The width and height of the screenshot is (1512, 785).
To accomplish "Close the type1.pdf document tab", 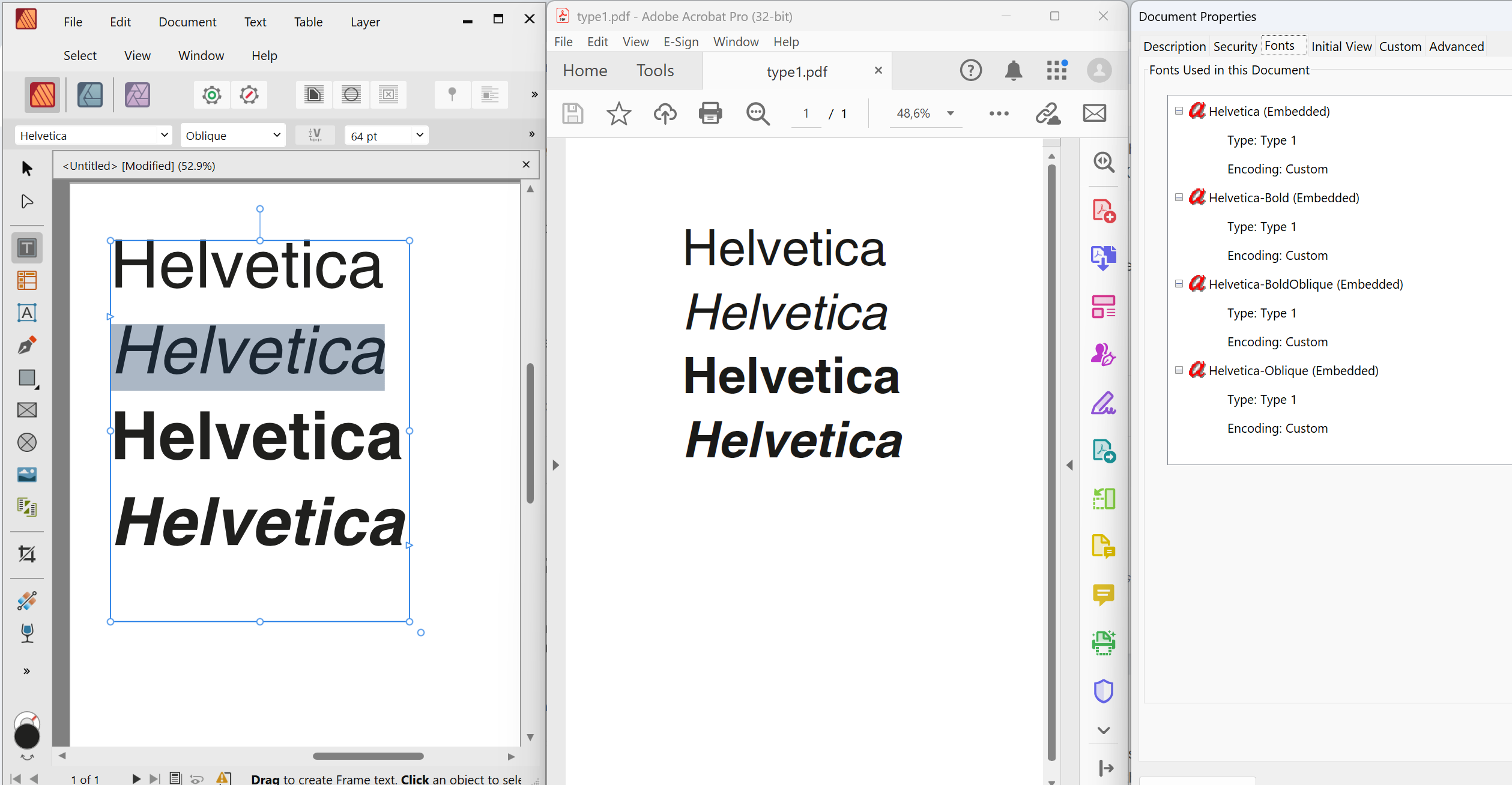I will click(878, 71).
